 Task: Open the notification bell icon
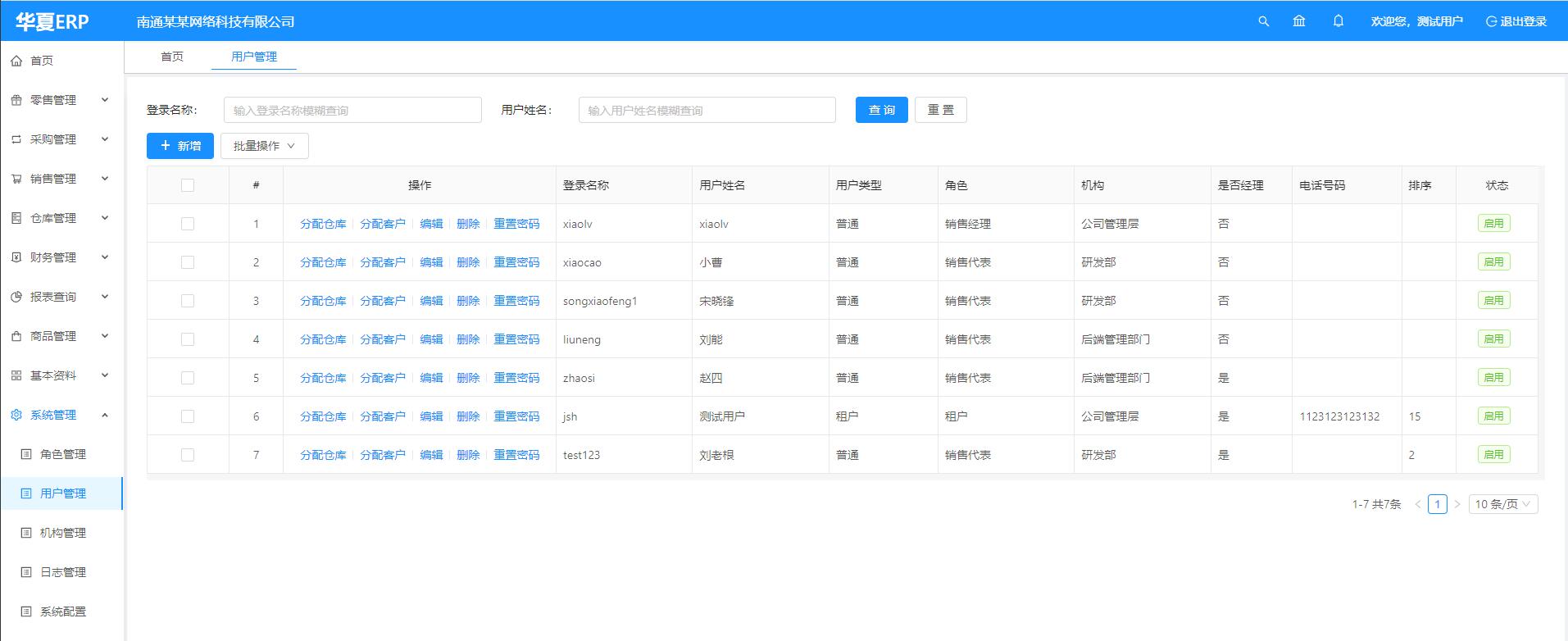pyautogui.click(x=1338, y=21)
